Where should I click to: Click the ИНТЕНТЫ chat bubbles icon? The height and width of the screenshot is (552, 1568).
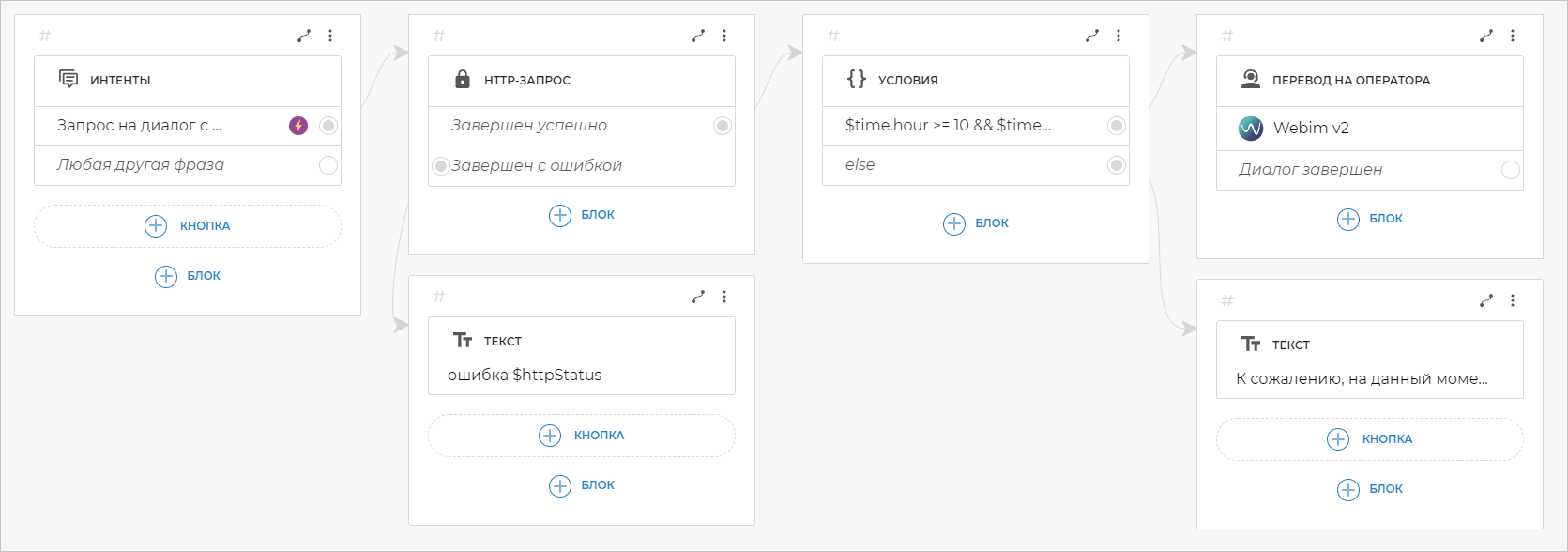69,79
